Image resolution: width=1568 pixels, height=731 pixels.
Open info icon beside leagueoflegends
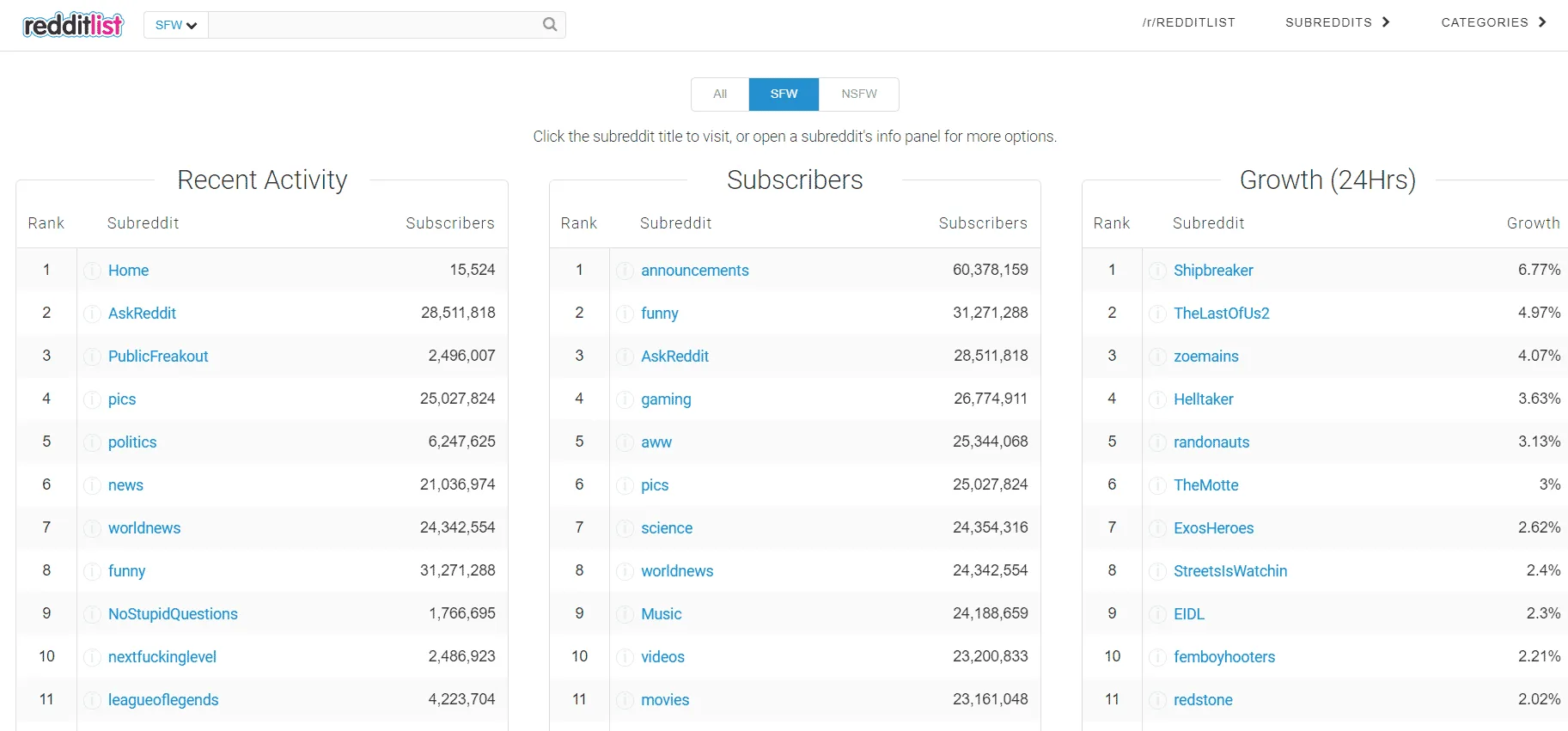92,700
